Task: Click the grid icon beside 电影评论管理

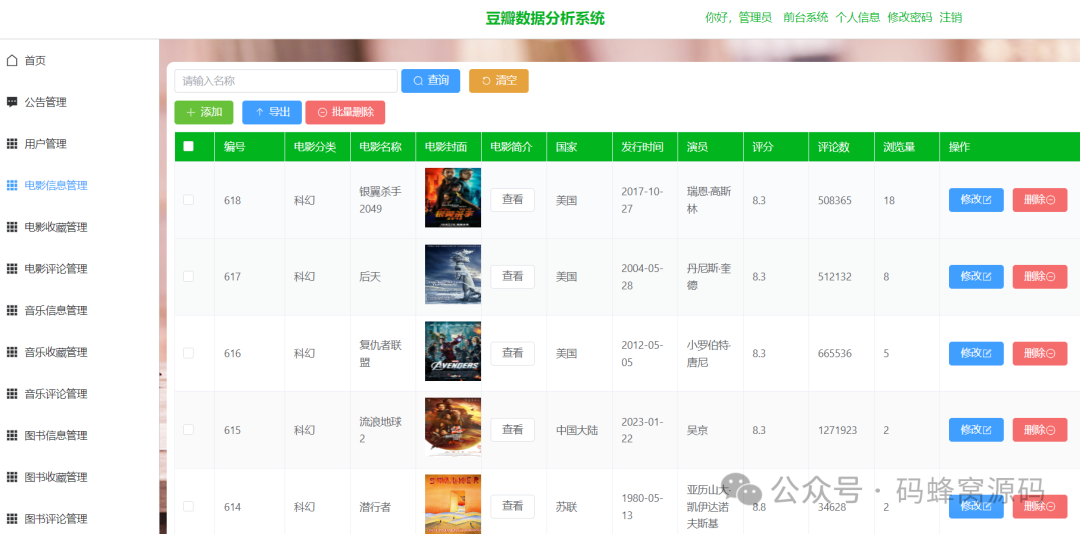Action: coord(12,269)
